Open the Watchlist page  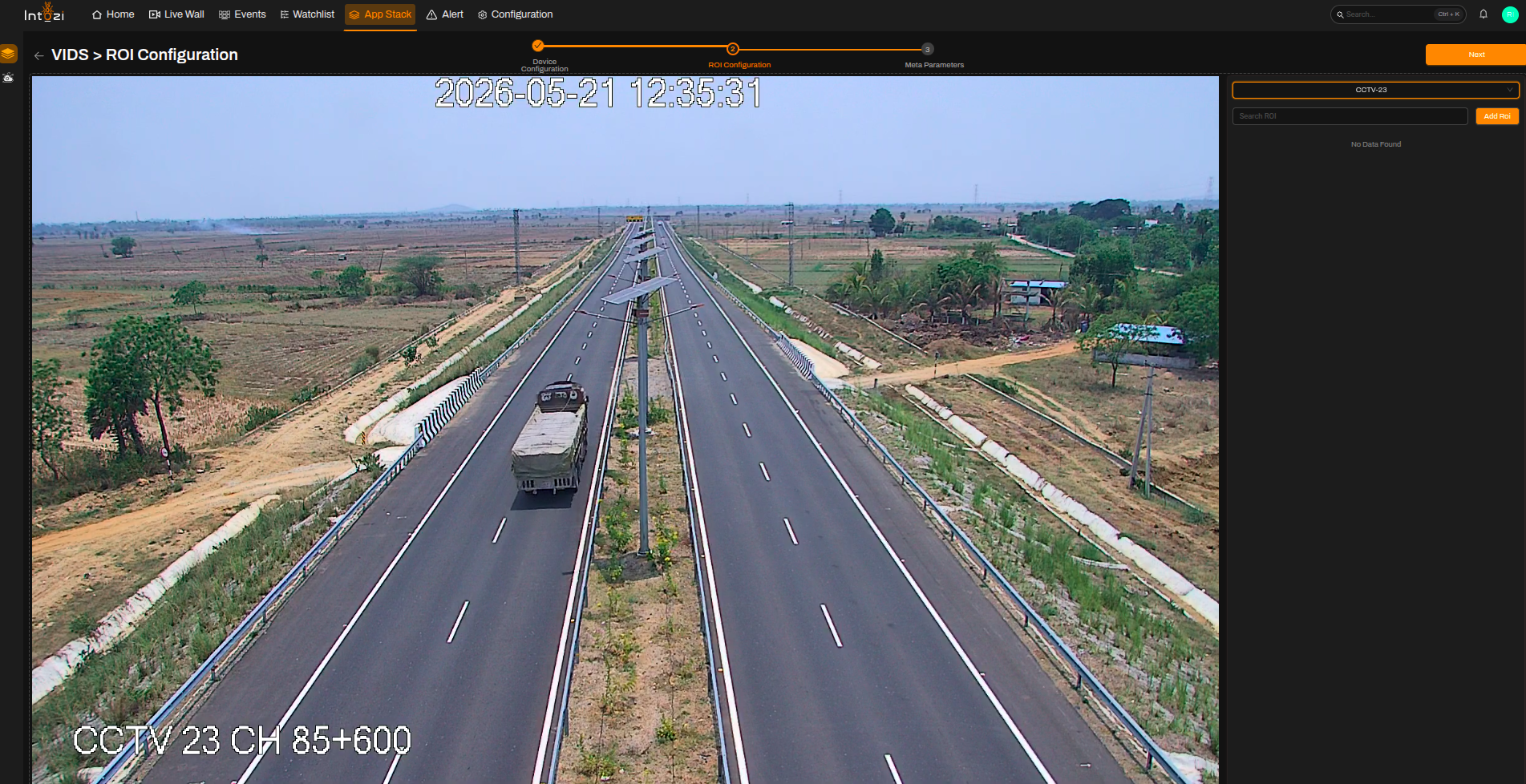(x=307, y=14)
